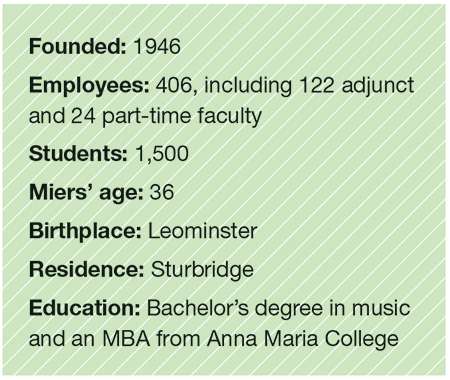Image resolution: width=450 pixels, height=380 pixels.
Task: Click the bold 'Miers' age:' label
Action: click(x=86, y=193)
